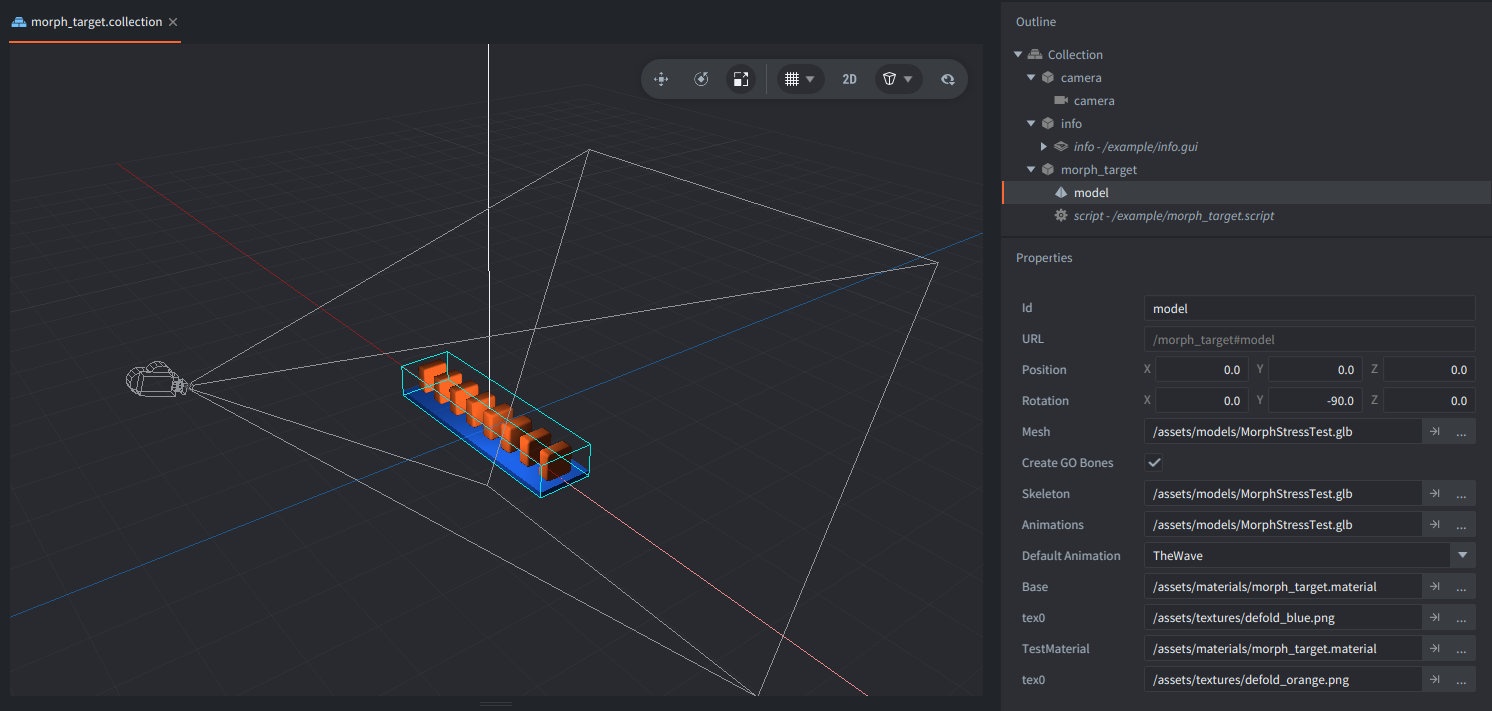The width and height of the screenshot is (1492, 711).
Task: Open defold_orange.png texture with arrow icon
Action: point(1435,680)
